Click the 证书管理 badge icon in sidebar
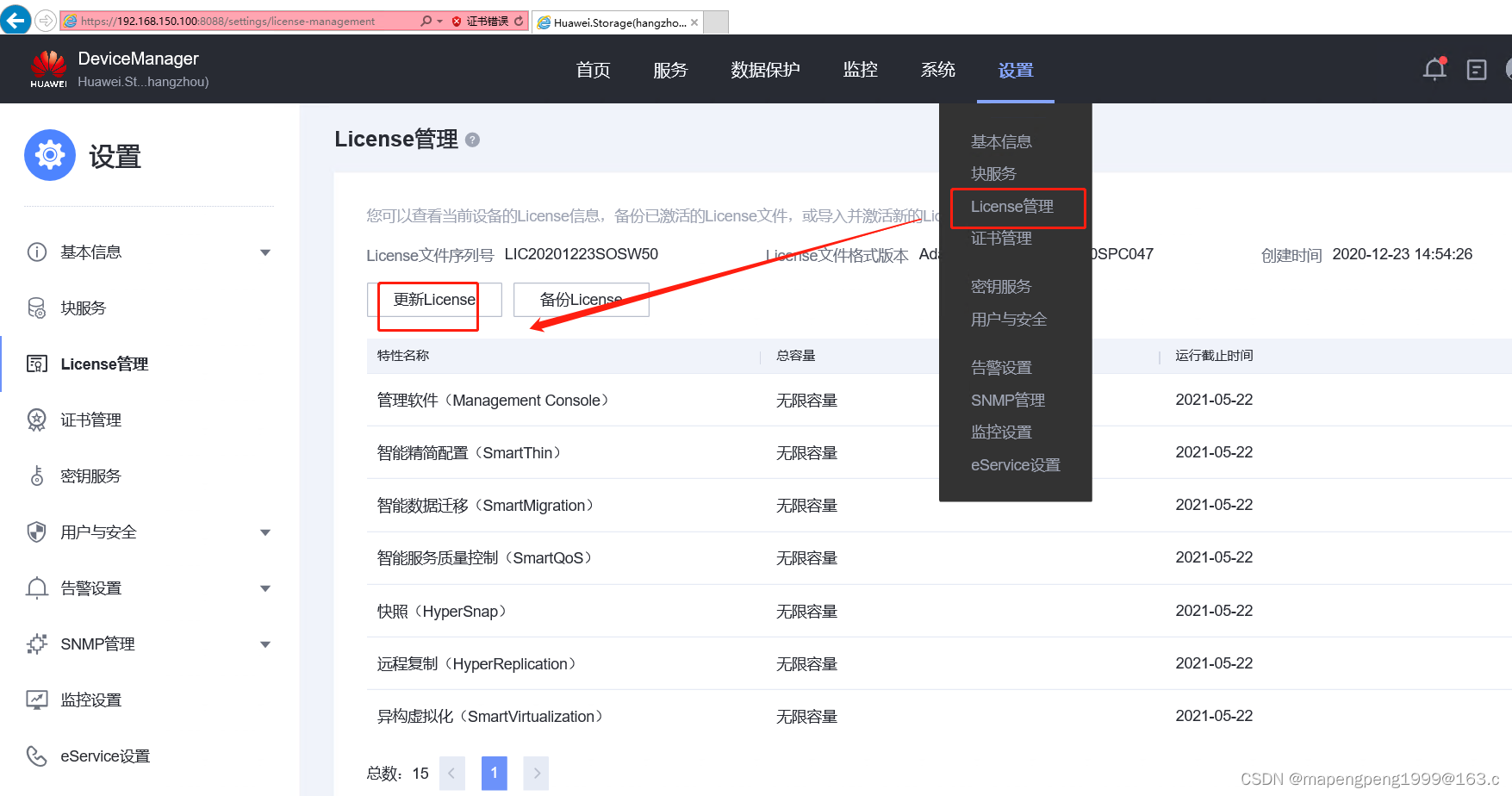Viewport: 1512px width, 796px height. point(37,420)
